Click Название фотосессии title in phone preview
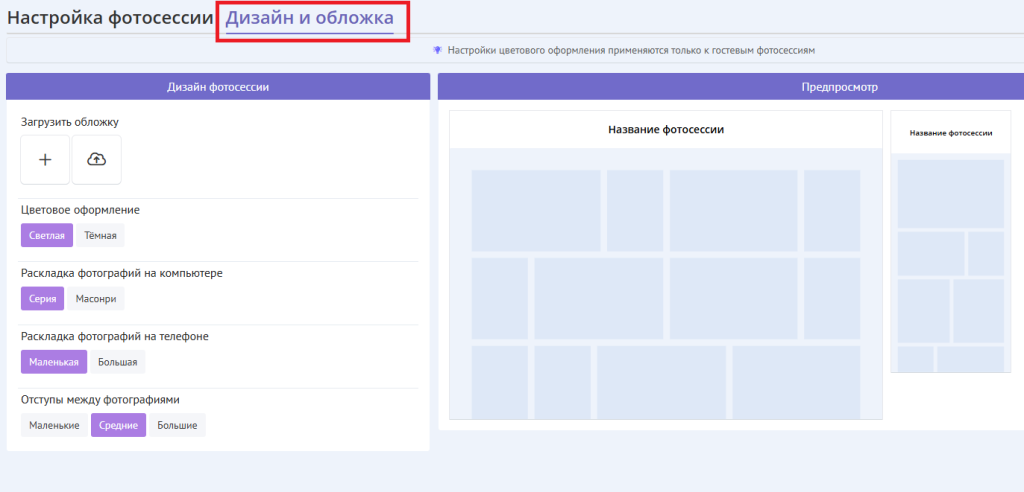 (x=950, y=132)
